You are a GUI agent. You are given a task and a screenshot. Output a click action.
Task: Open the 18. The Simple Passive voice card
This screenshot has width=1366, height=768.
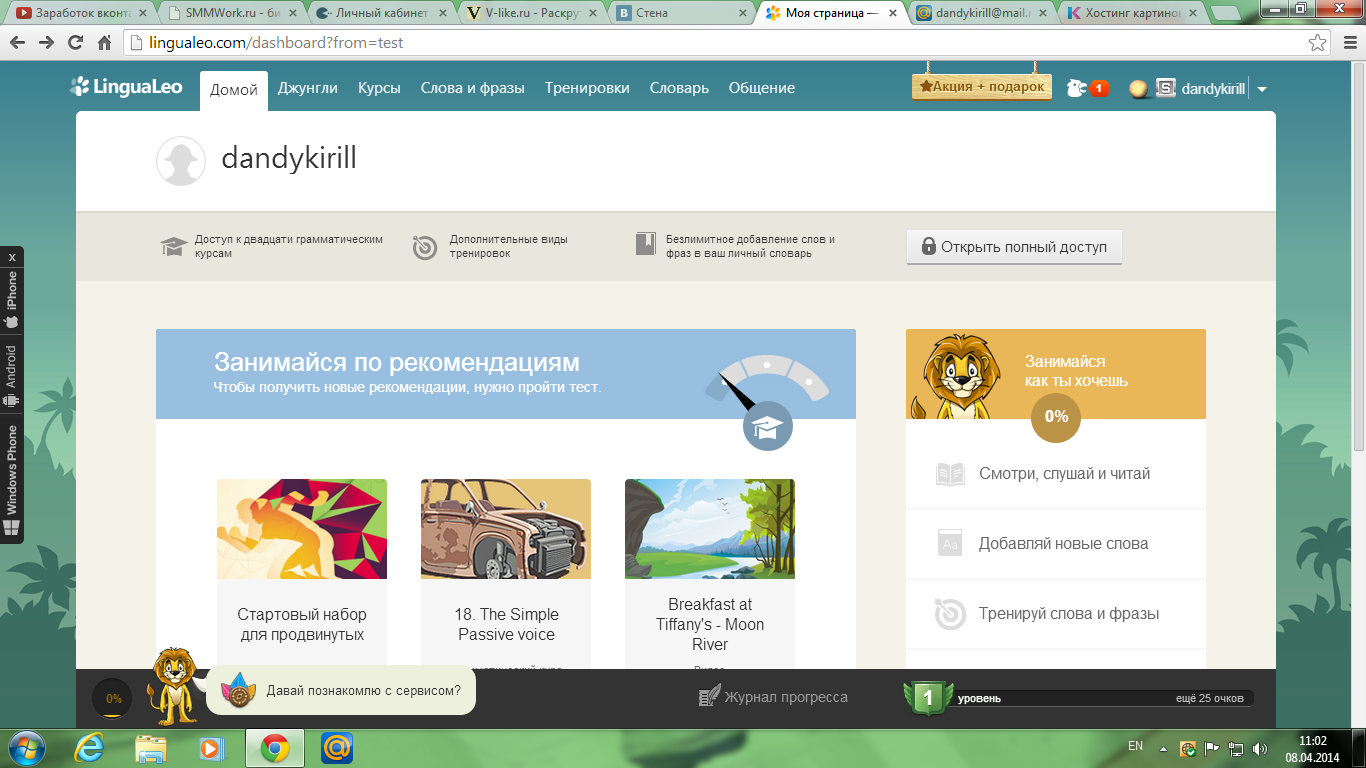point(506,573)
